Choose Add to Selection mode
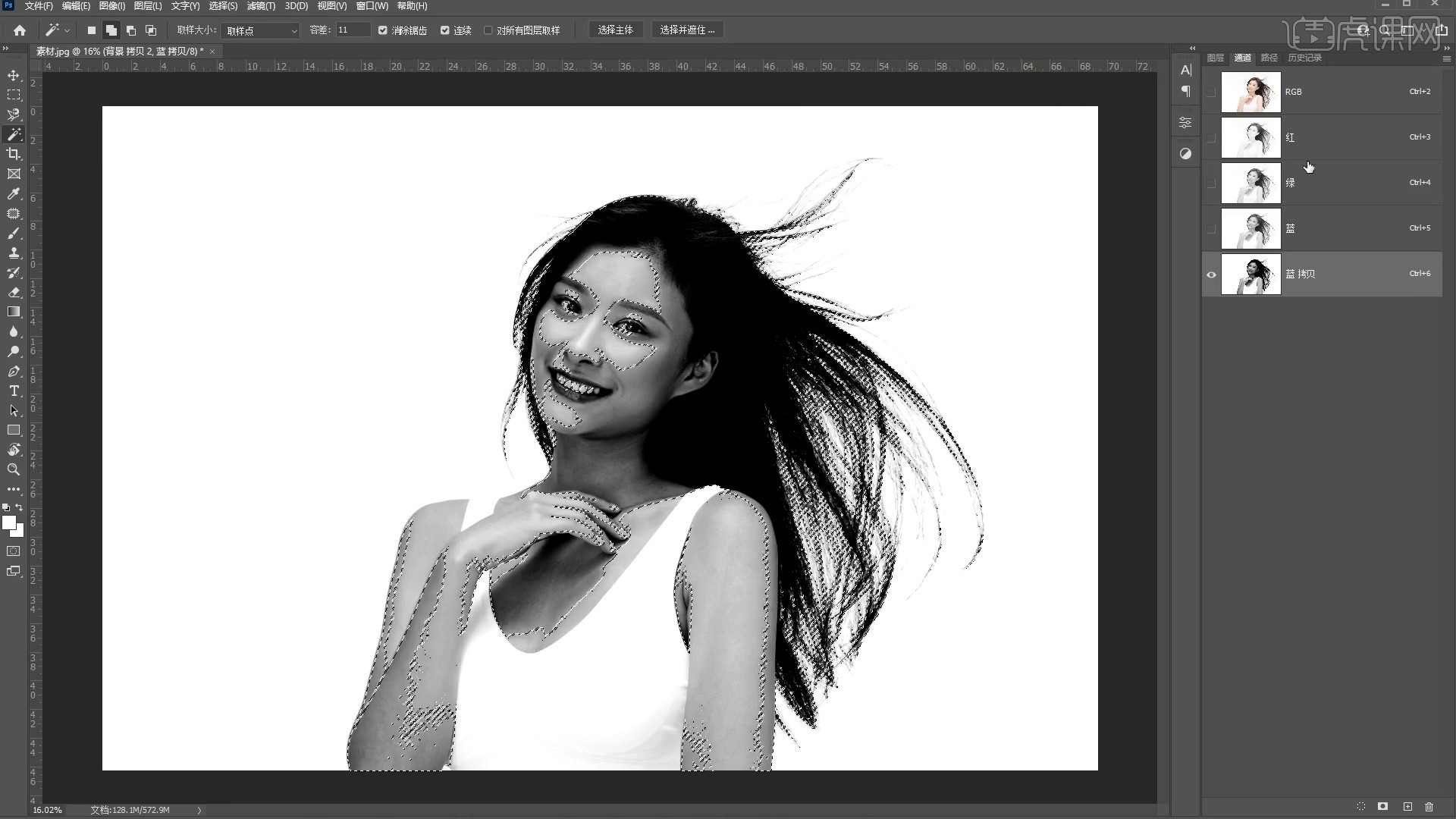This screenshot has width=1456, height=819. pyautogui.click(x=111, y=30)
